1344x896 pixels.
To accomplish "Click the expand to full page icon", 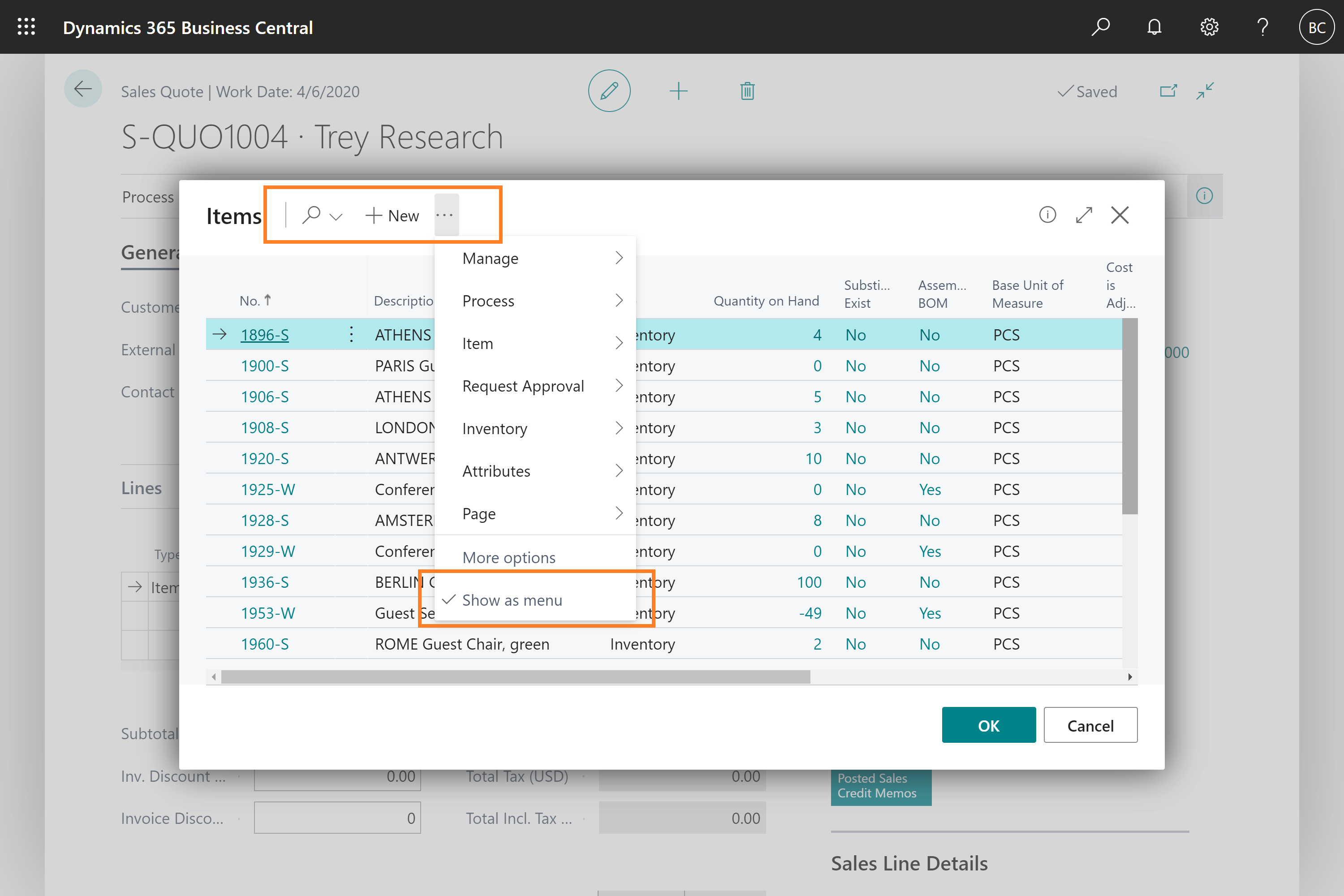I will [1085, 215].
